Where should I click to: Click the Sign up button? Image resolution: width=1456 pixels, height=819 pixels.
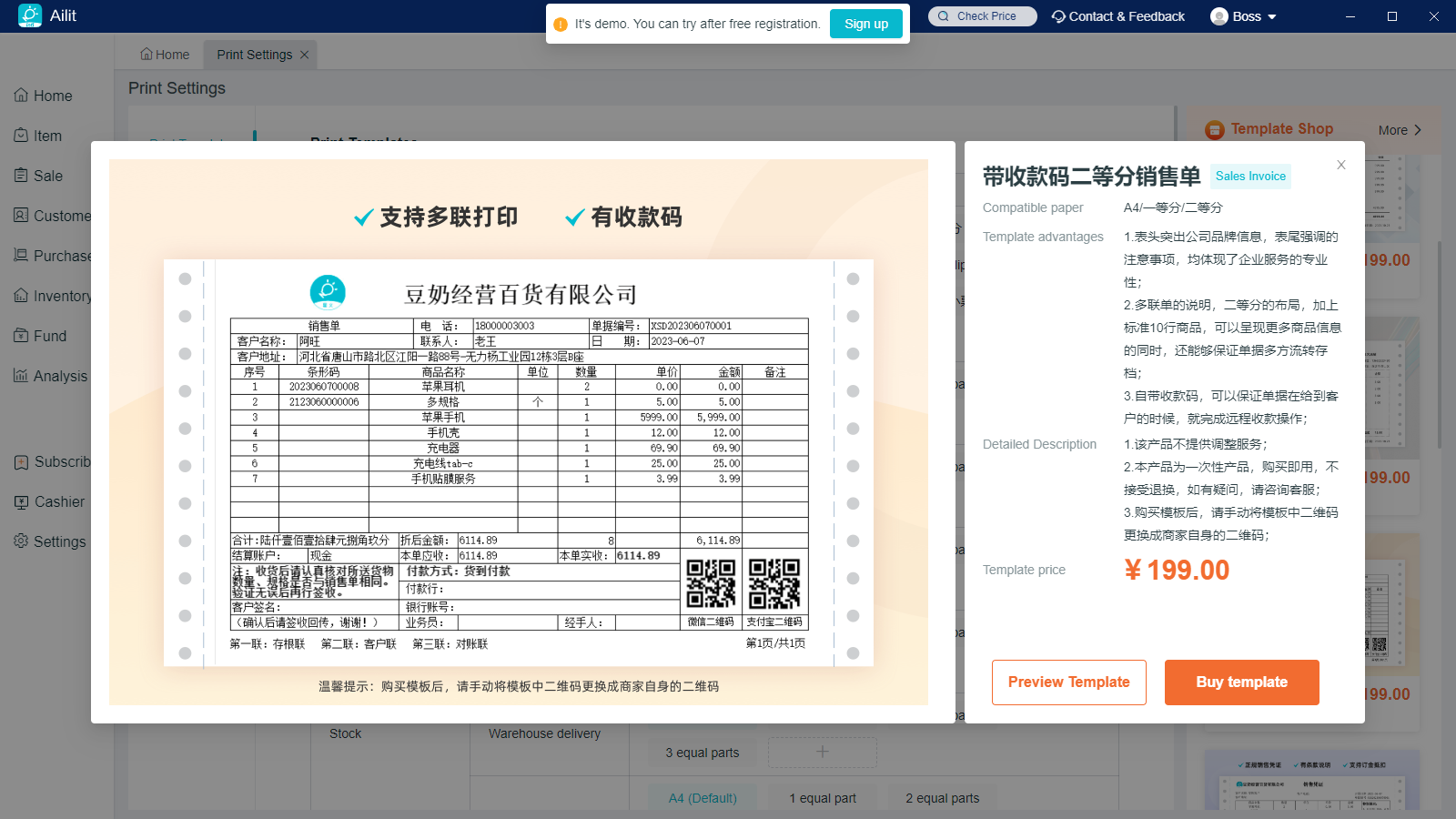click(x=865, y=24)
